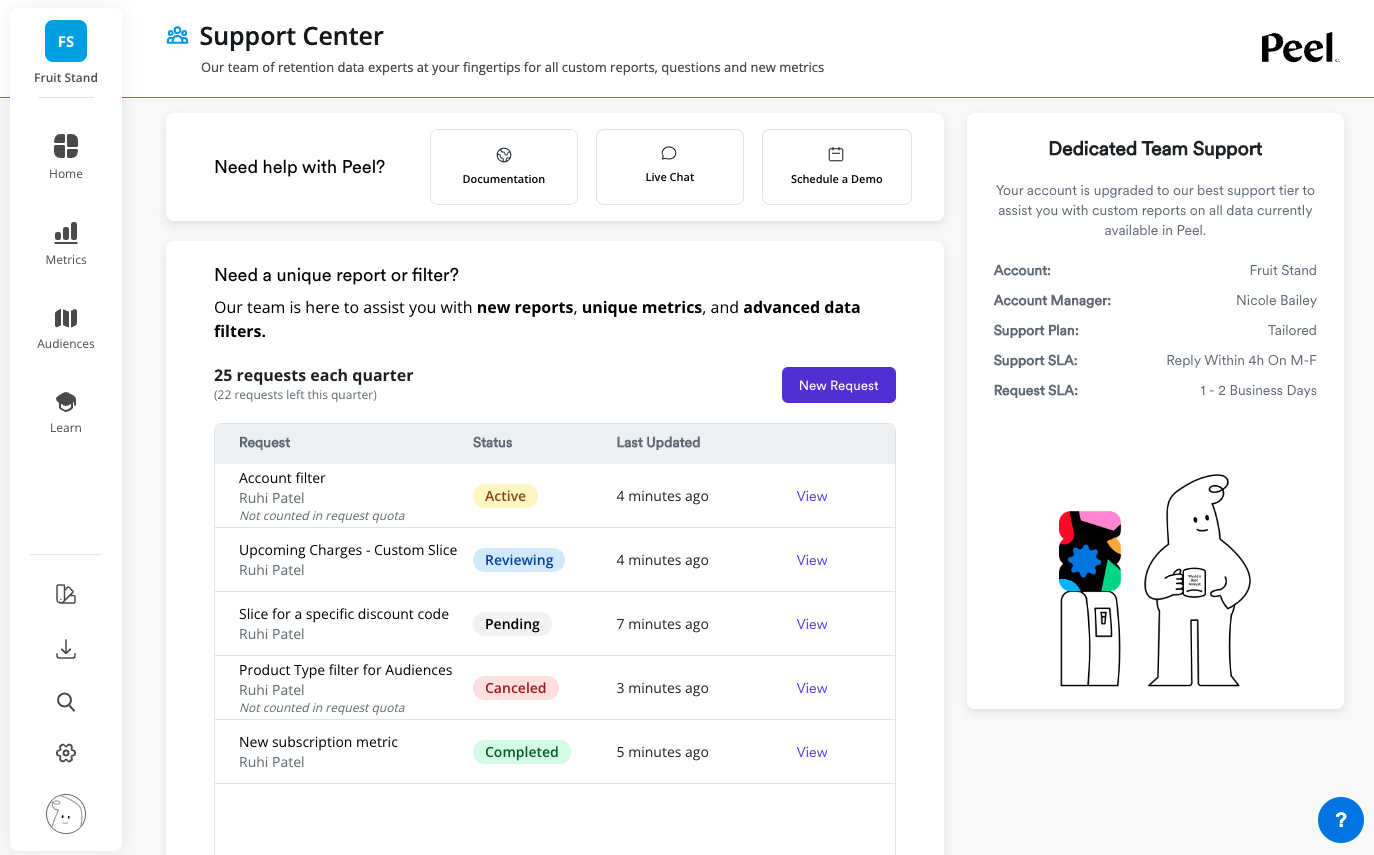Click '1 - 2 Business Days' value

pos(1258,390)
